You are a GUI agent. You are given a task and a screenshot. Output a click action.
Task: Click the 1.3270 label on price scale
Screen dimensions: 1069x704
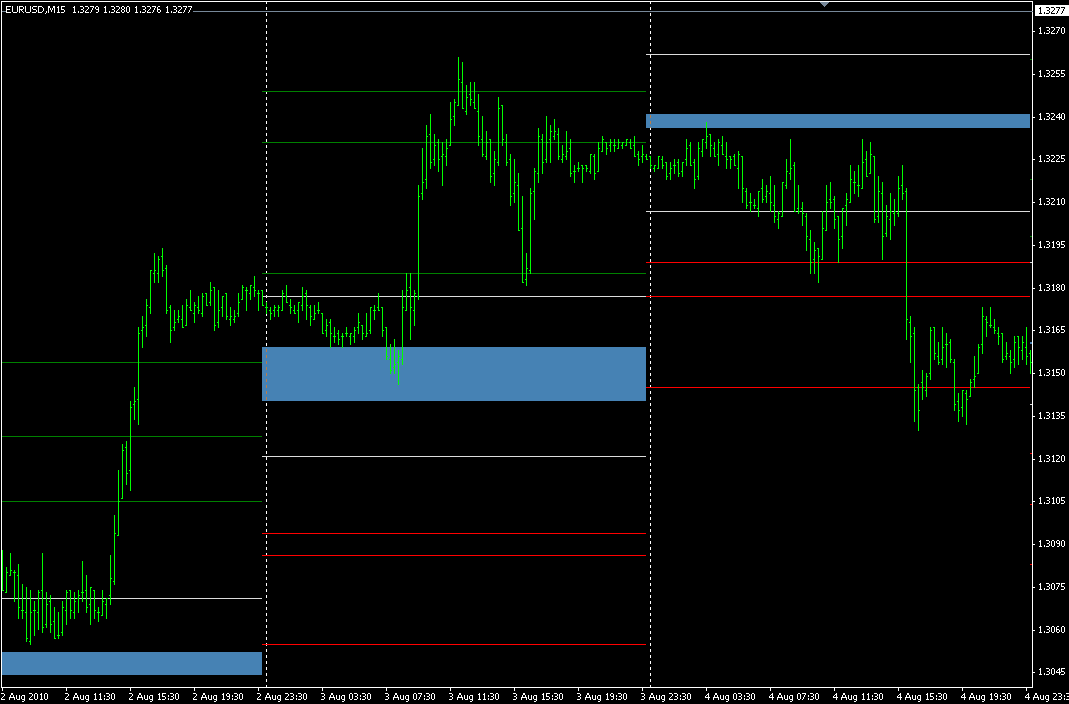point(1050,31)
